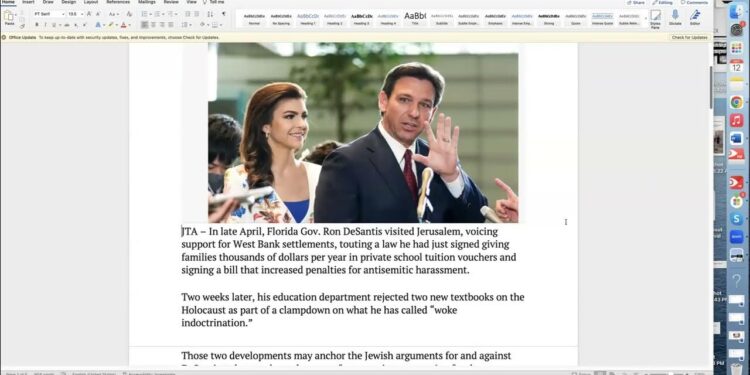
Task: Increase font size with larger A
Action: click(x=89, y=14)
